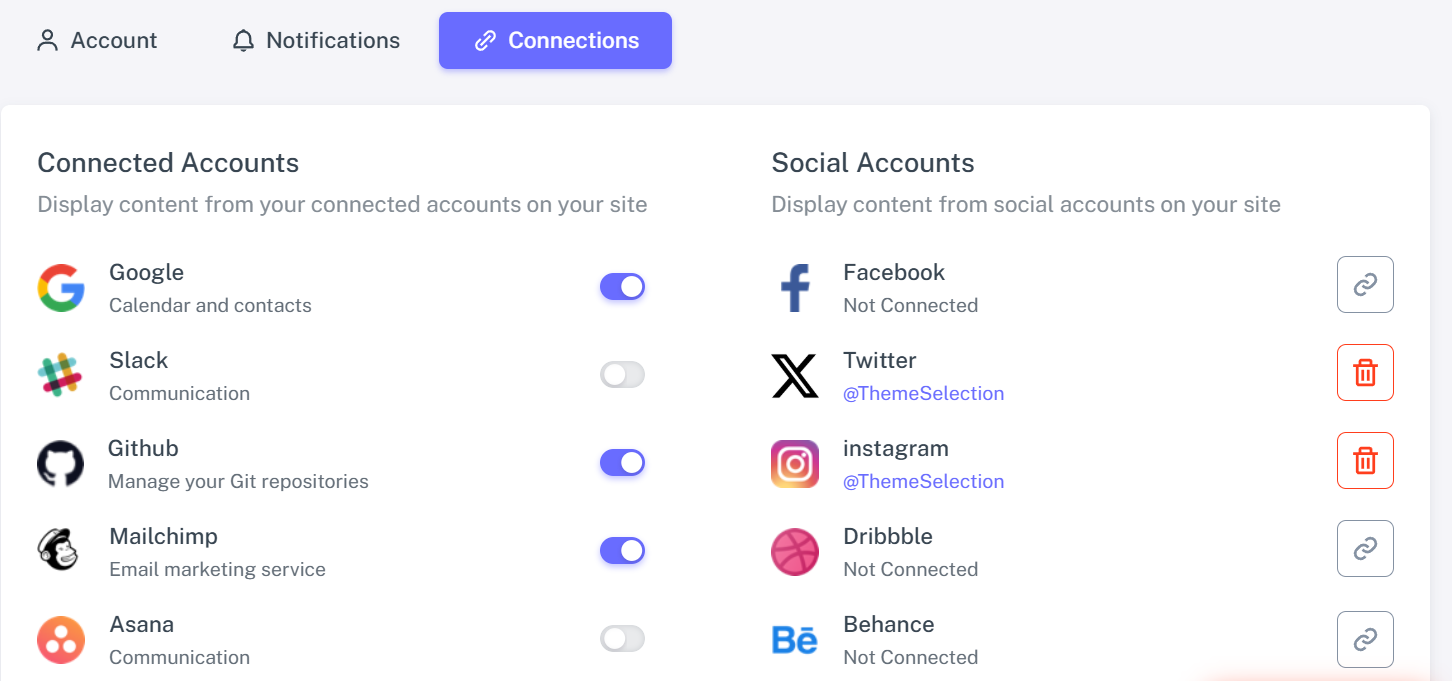Click the Facebook connect link icon
This screenshot has height=681, width=1452.
[1365, 285]
